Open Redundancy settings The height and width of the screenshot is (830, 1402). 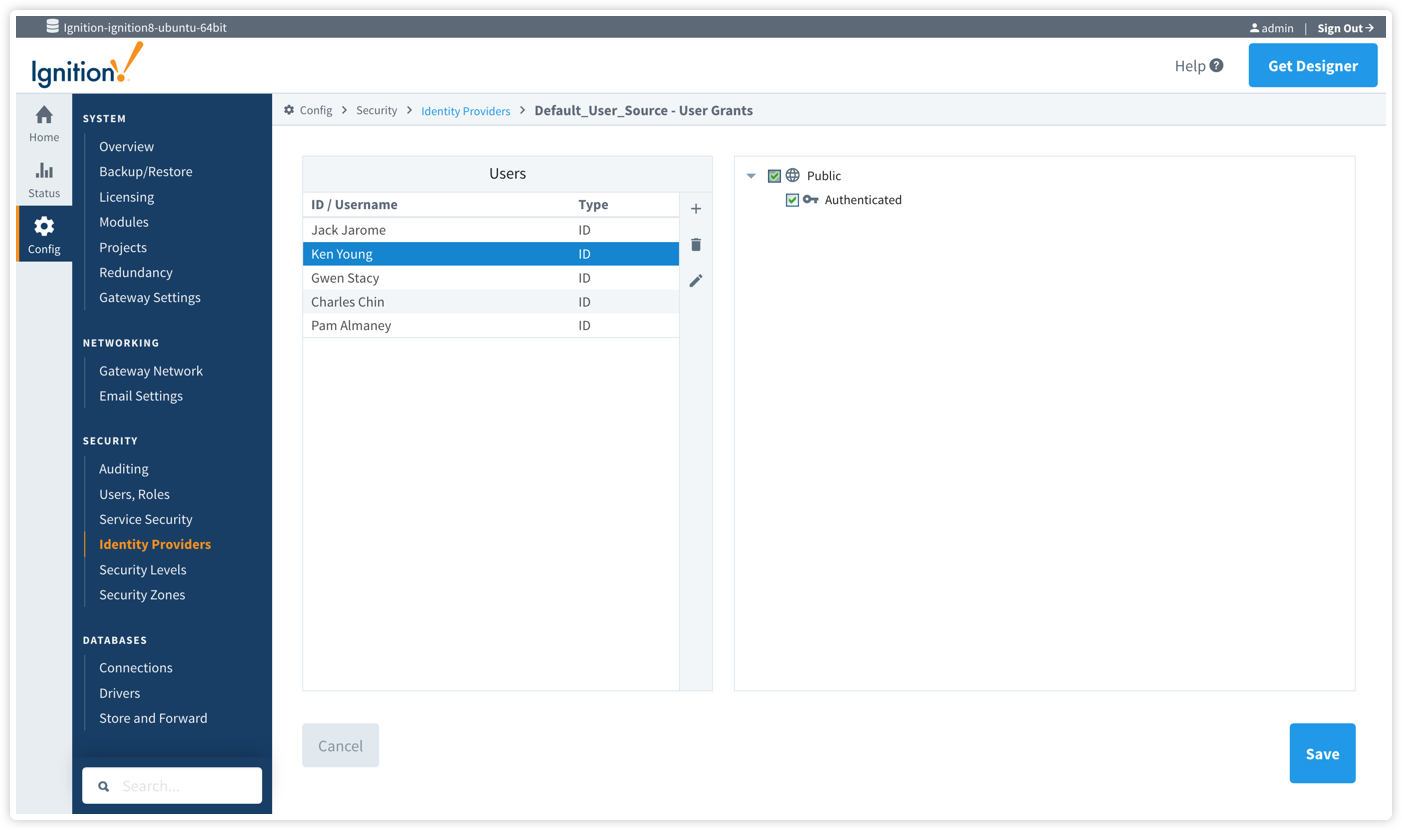point(136,272)
